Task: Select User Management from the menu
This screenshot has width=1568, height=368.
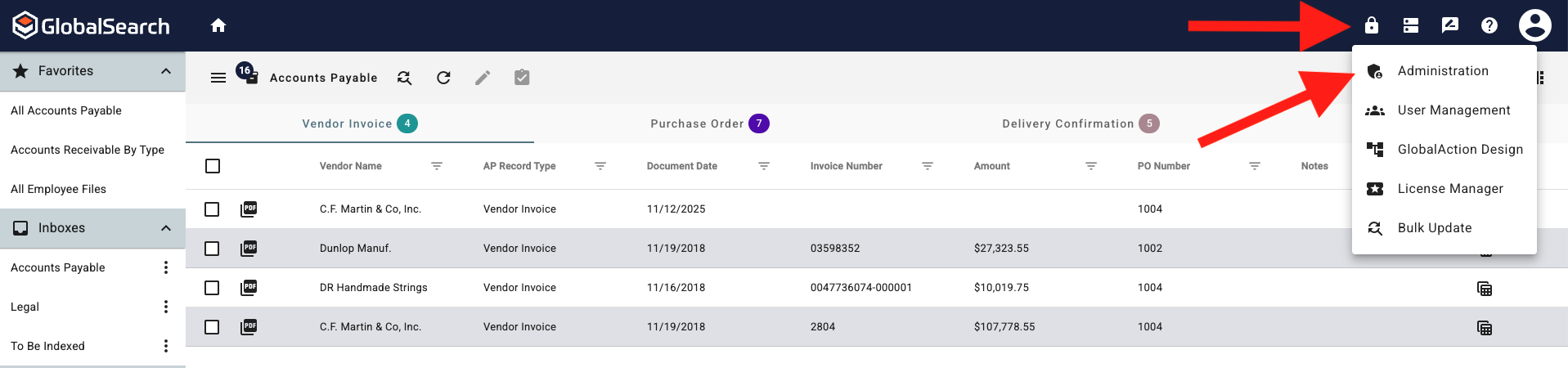Action: pyautogui.click(x=1453, y=110)
